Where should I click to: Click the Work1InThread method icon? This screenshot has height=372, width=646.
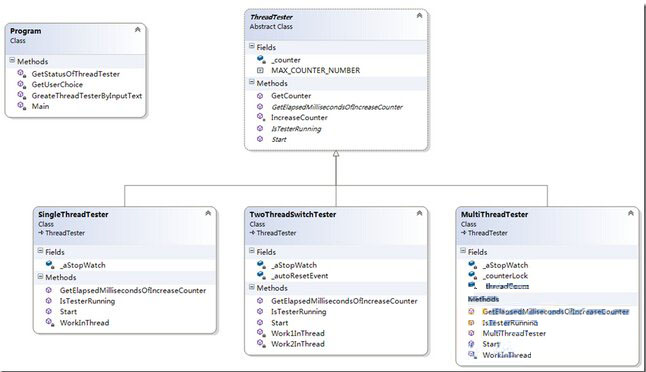[261, 333]
